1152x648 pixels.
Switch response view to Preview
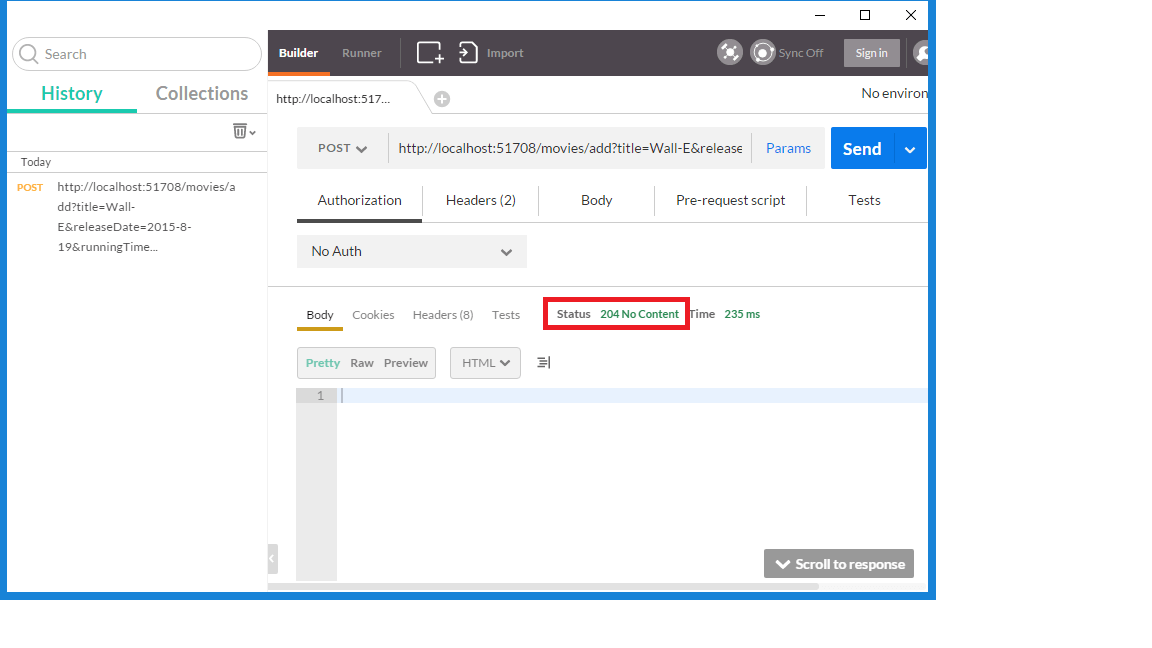[405, 363]
